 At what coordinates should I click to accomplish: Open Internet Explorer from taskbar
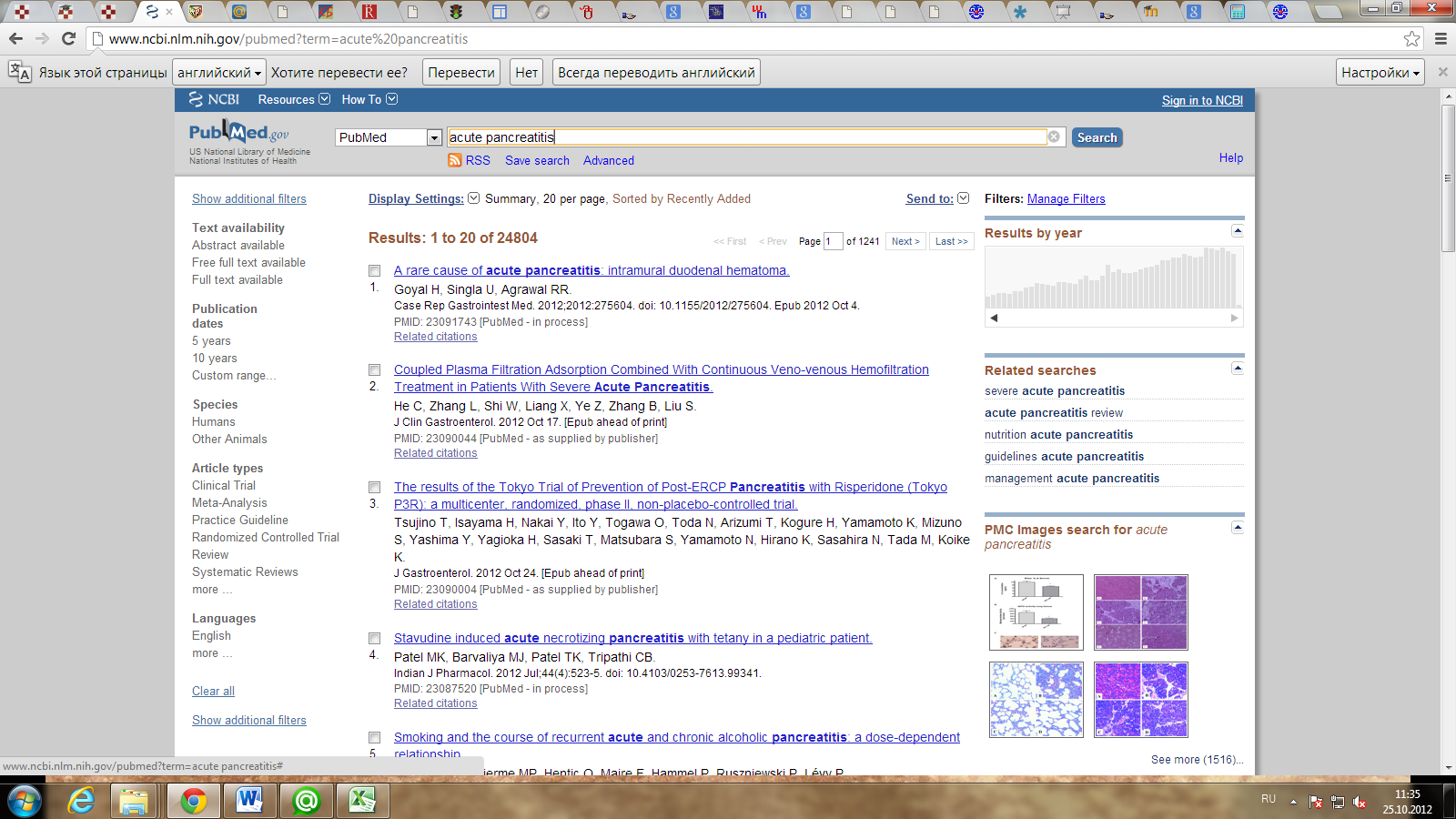click(82, 801)
